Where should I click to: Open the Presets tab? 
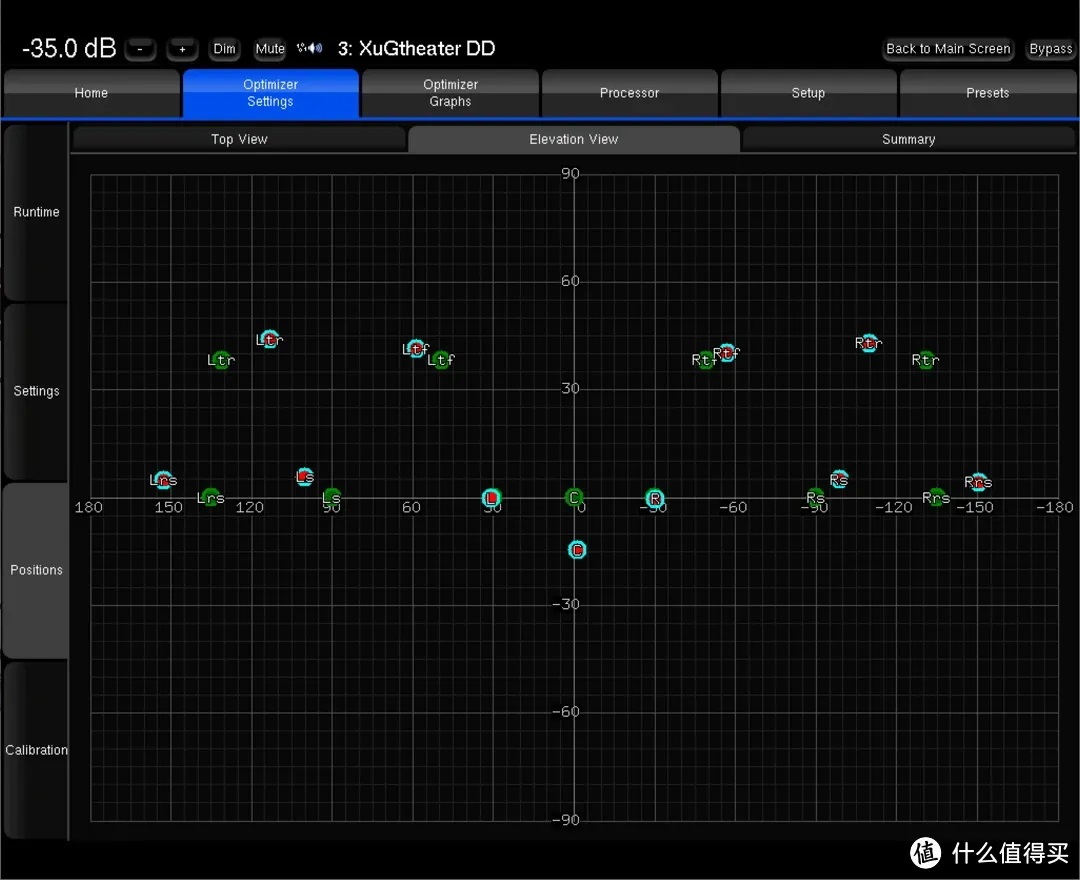click(988, 93)
